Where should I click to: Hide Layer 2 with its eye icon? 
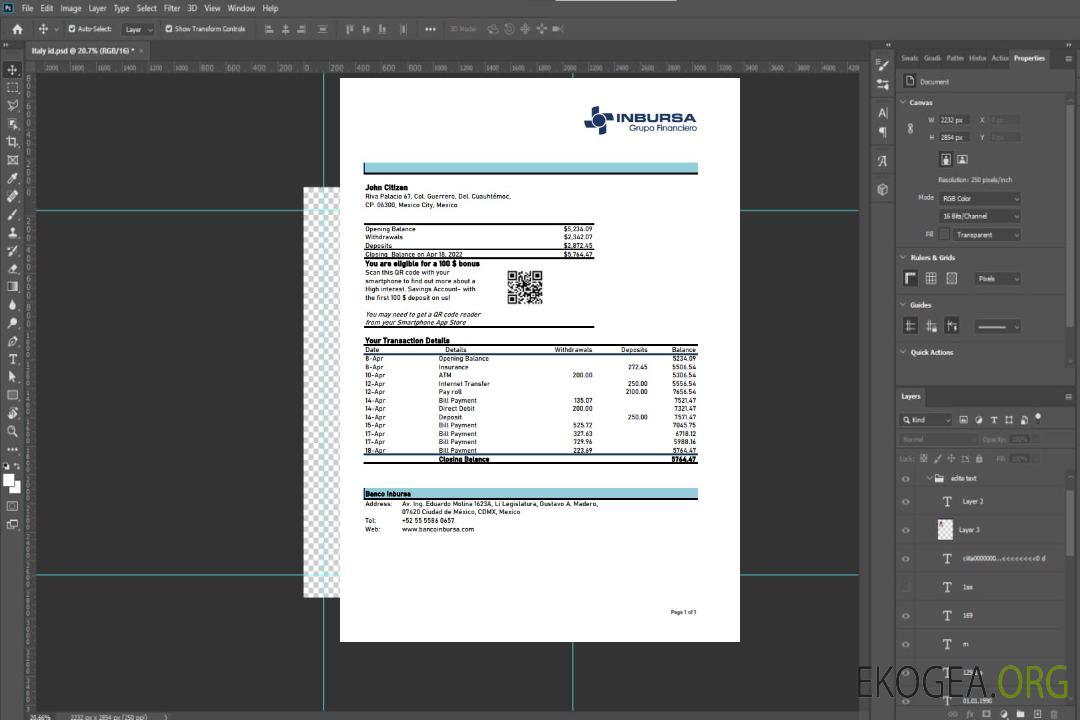click(906, 502)
